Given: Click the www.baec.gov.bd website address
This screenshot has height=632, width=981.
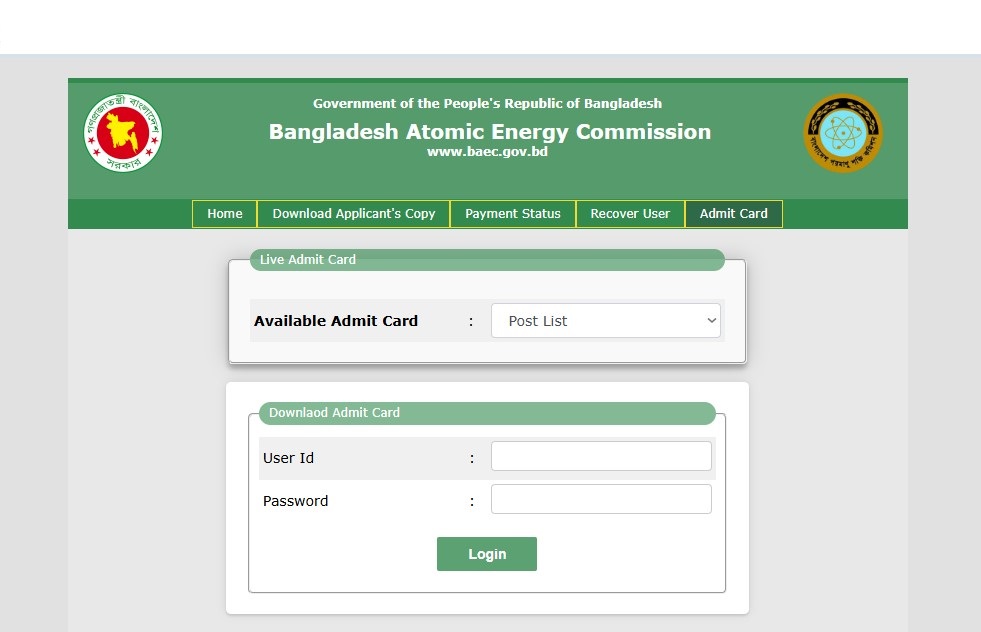Looking at the screenshot, I should click(x=487, y=152).
